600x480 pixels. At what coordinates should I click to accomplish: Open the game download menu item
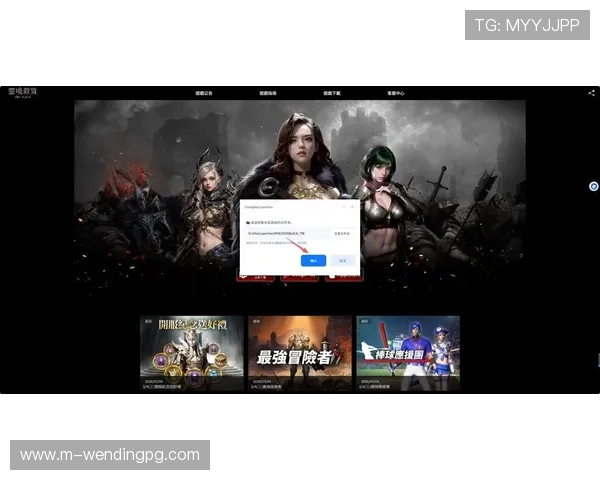pos(332,93)
